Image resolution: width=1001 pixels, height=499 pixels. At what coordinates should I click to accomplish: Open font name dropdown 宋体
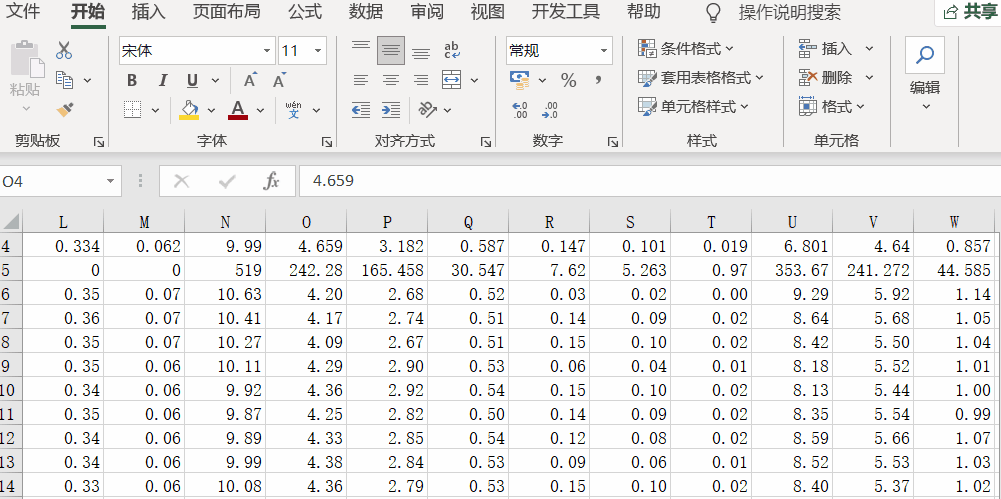pyautogui.click(x=267, y=51)
